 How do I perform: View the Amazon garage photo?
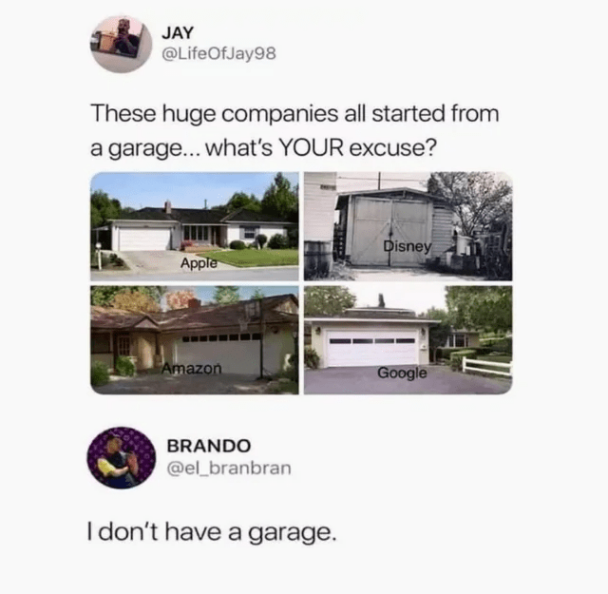195,340
